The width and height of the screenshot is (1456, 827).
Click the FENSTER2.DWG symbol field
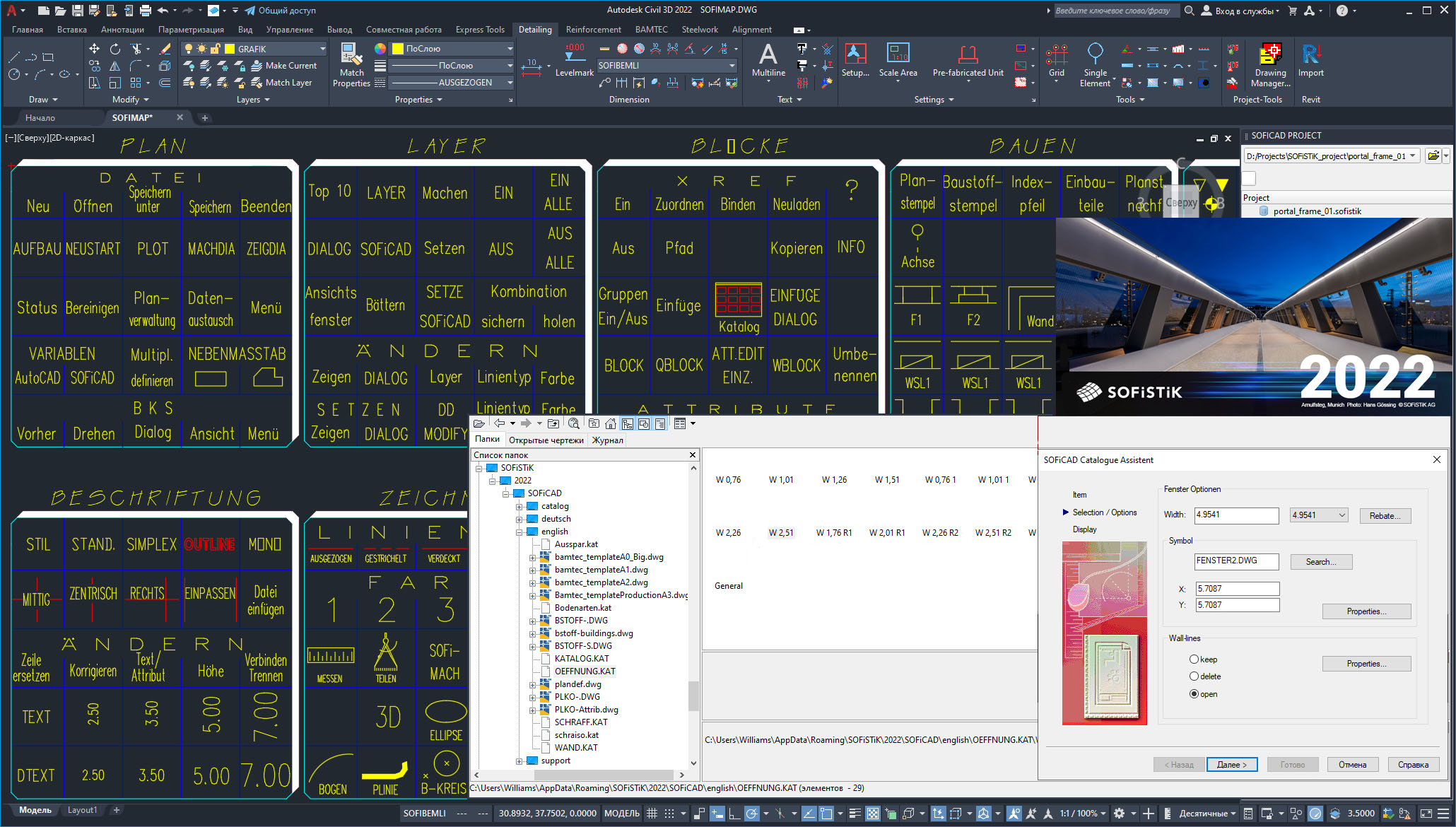point(1236,561)
